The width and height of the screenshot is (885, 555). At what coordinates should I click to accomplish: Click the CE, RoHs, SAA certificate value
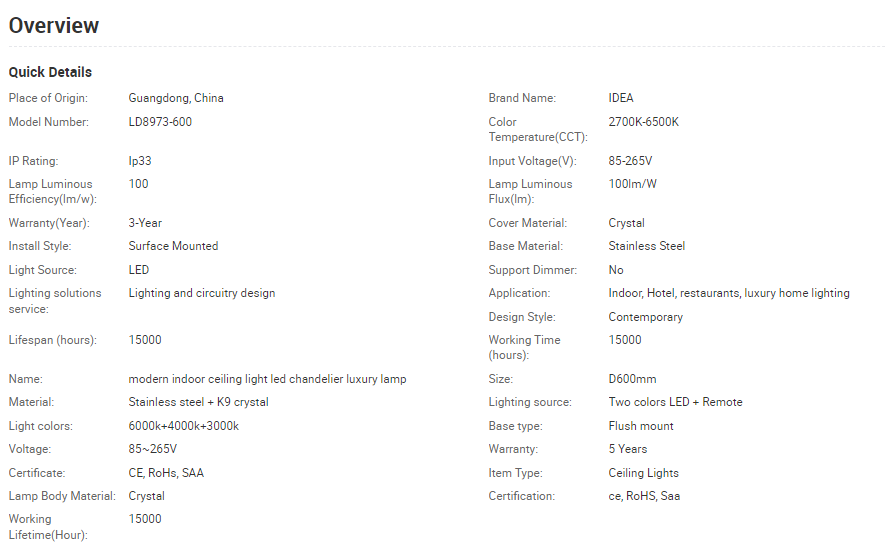(166, 473)
